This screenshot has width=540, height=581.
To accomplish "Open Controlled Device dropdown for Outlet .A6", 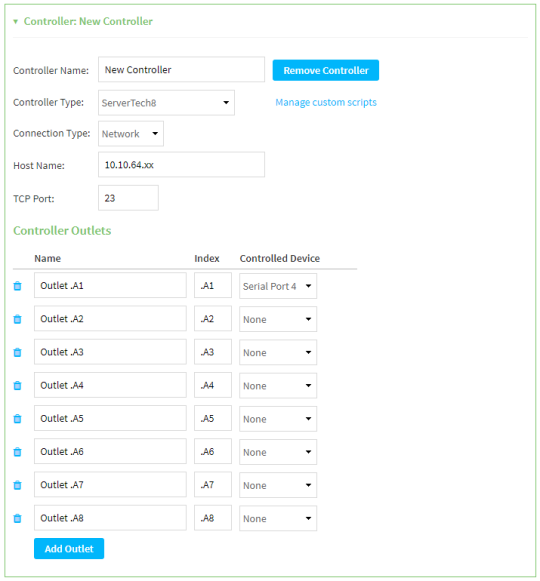I will coord(278,452).
